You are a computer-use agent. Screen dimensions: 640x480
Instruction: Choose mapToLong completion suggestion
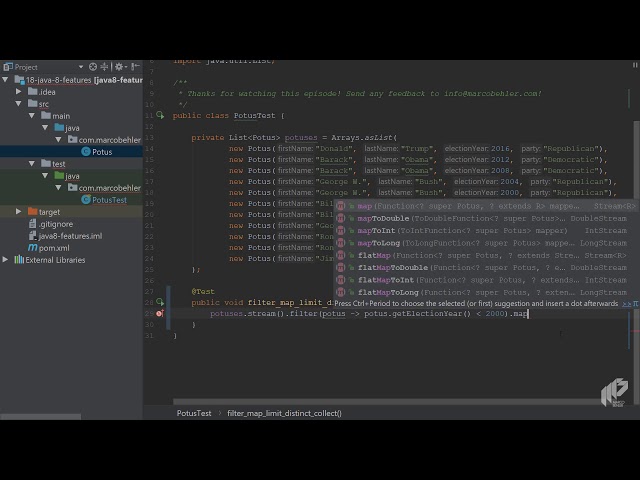point(487,243)
